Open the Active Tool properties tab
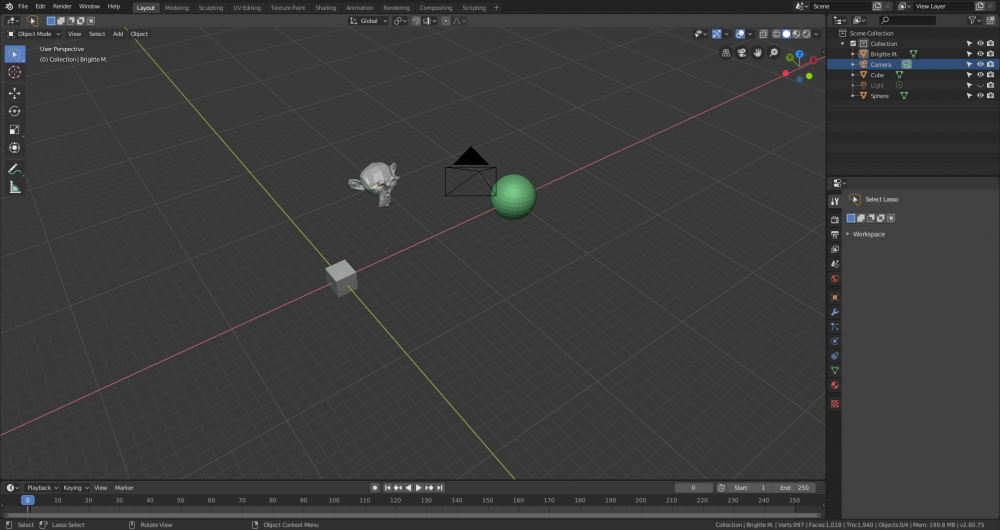 [835, 201]
